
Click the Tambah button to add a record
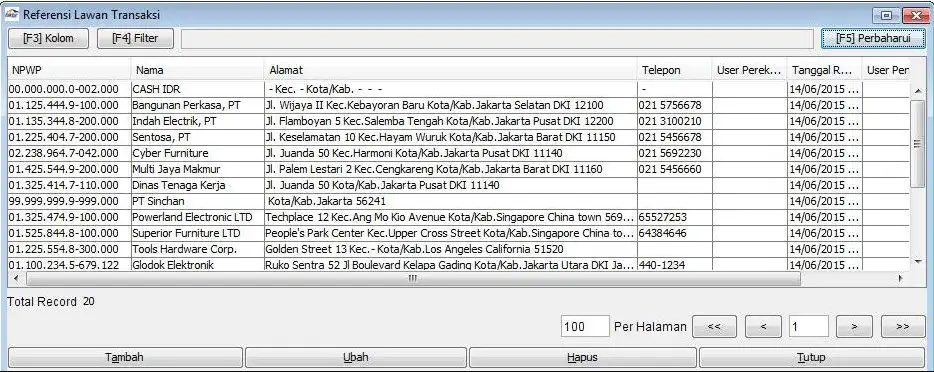pos(124,358)
